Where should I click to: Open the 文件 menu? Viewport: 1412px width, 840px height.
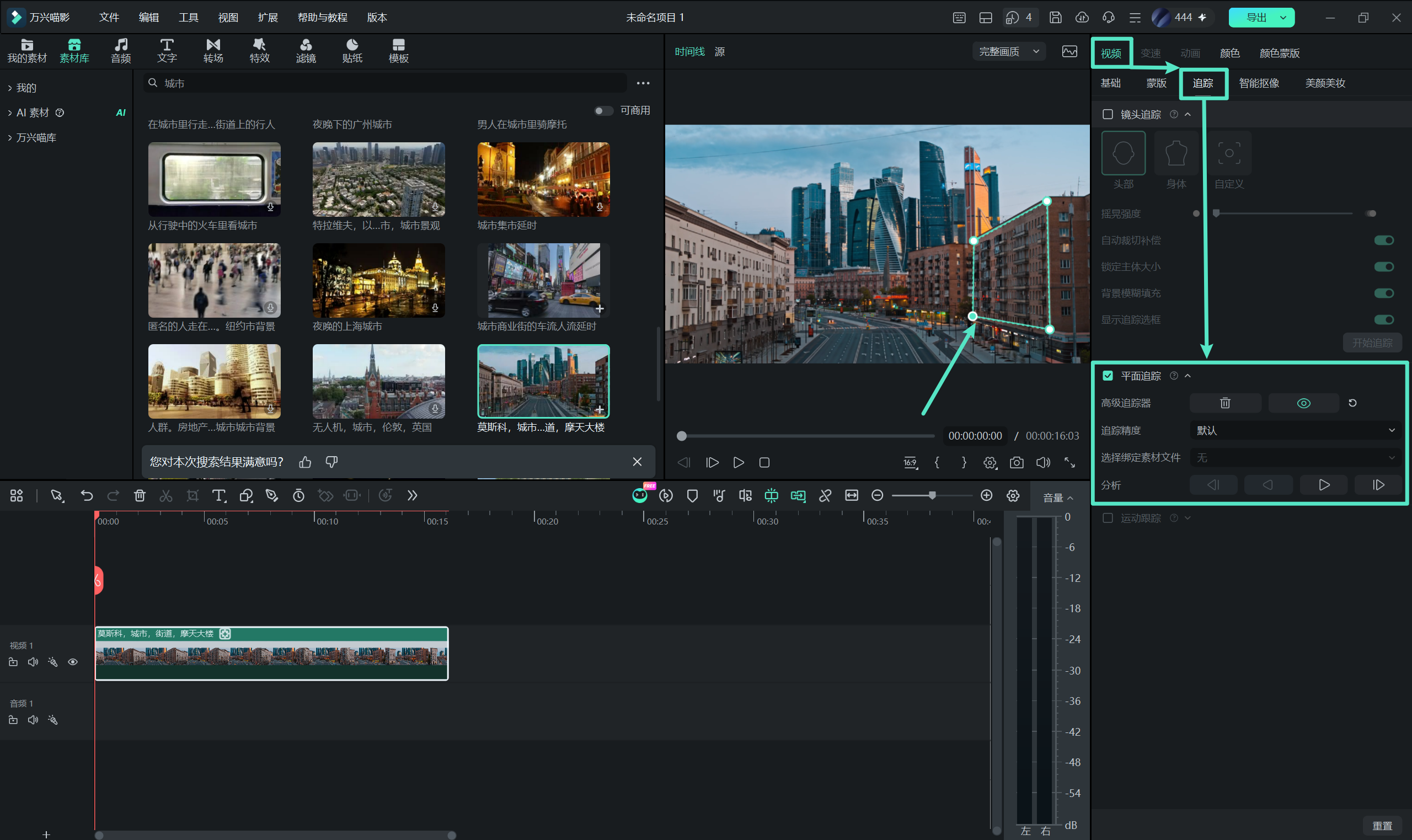click(x=109, y=18)
